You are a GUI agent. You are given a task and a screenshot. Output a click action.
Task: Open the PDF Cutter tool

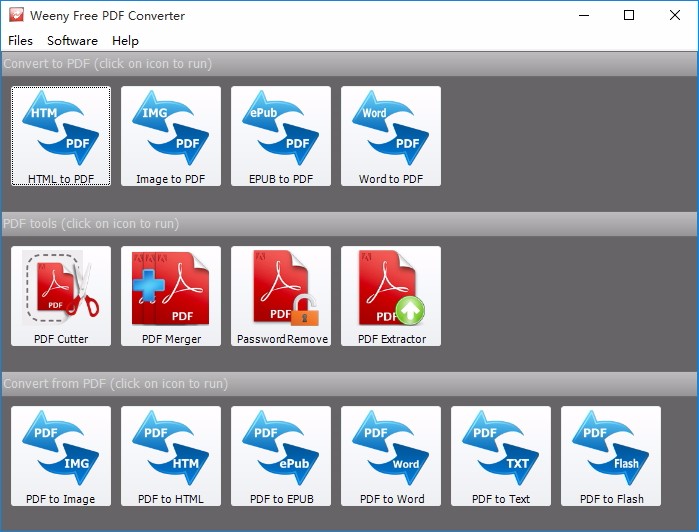[61, 296]
